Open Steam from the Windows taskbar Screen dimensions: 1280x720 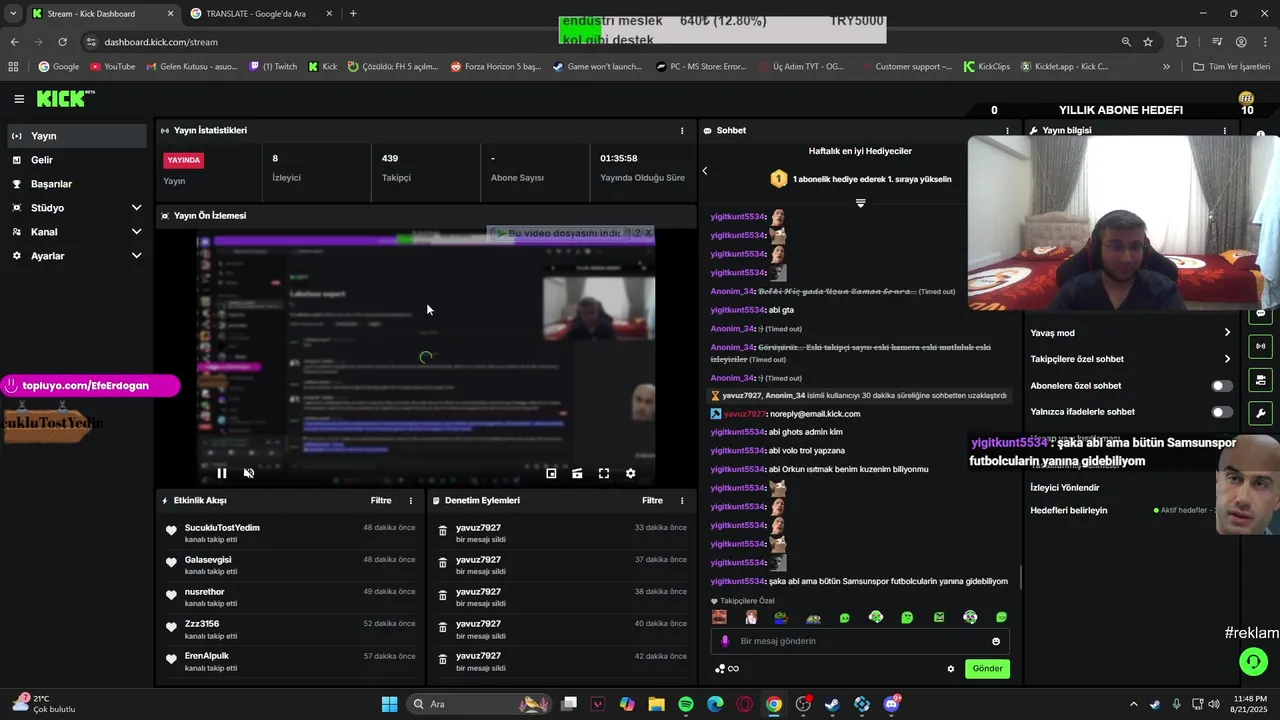(832, 704)
